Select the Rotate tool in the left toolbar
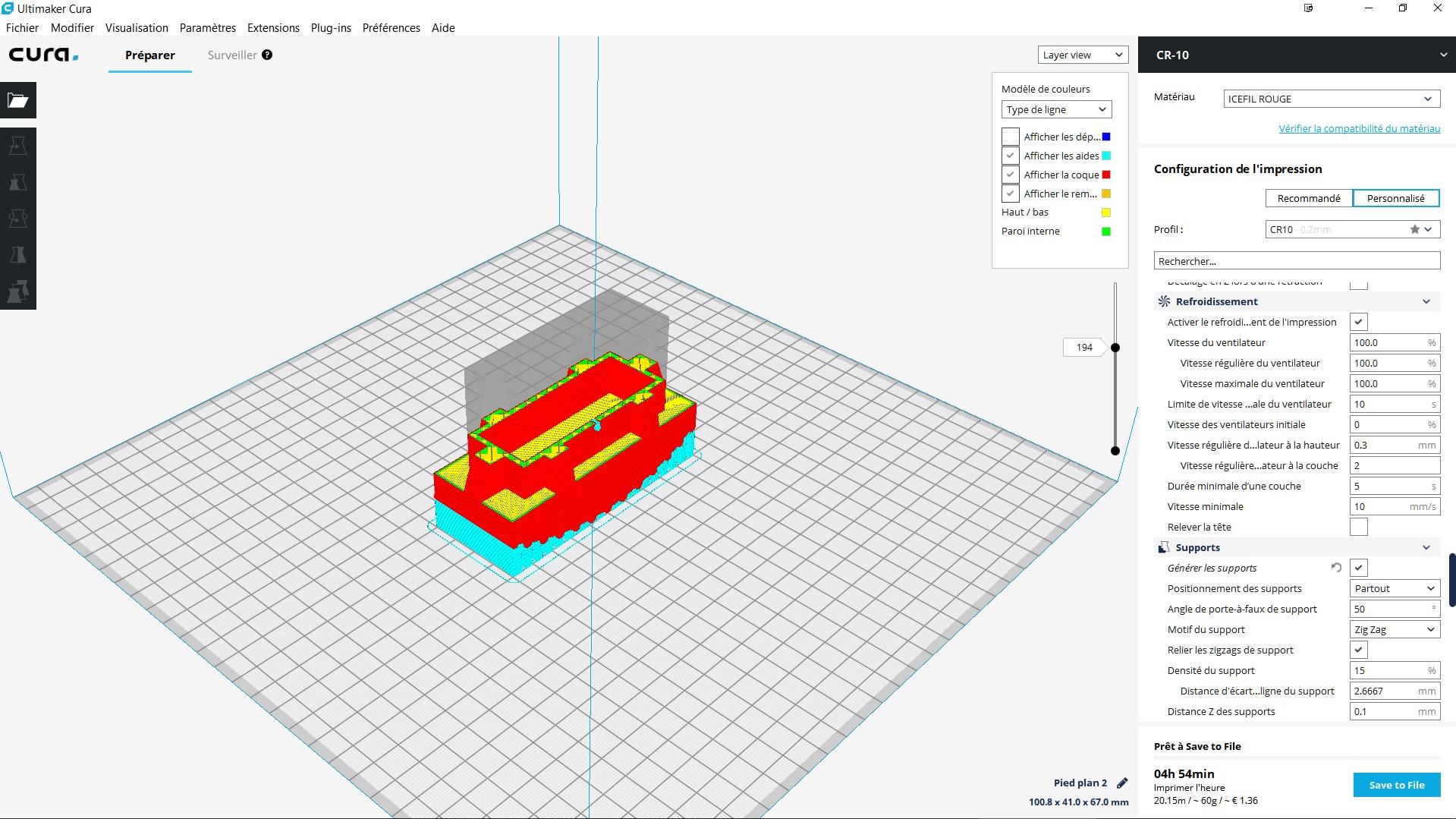Screen dimensions: 1456x819 (18, 219)
